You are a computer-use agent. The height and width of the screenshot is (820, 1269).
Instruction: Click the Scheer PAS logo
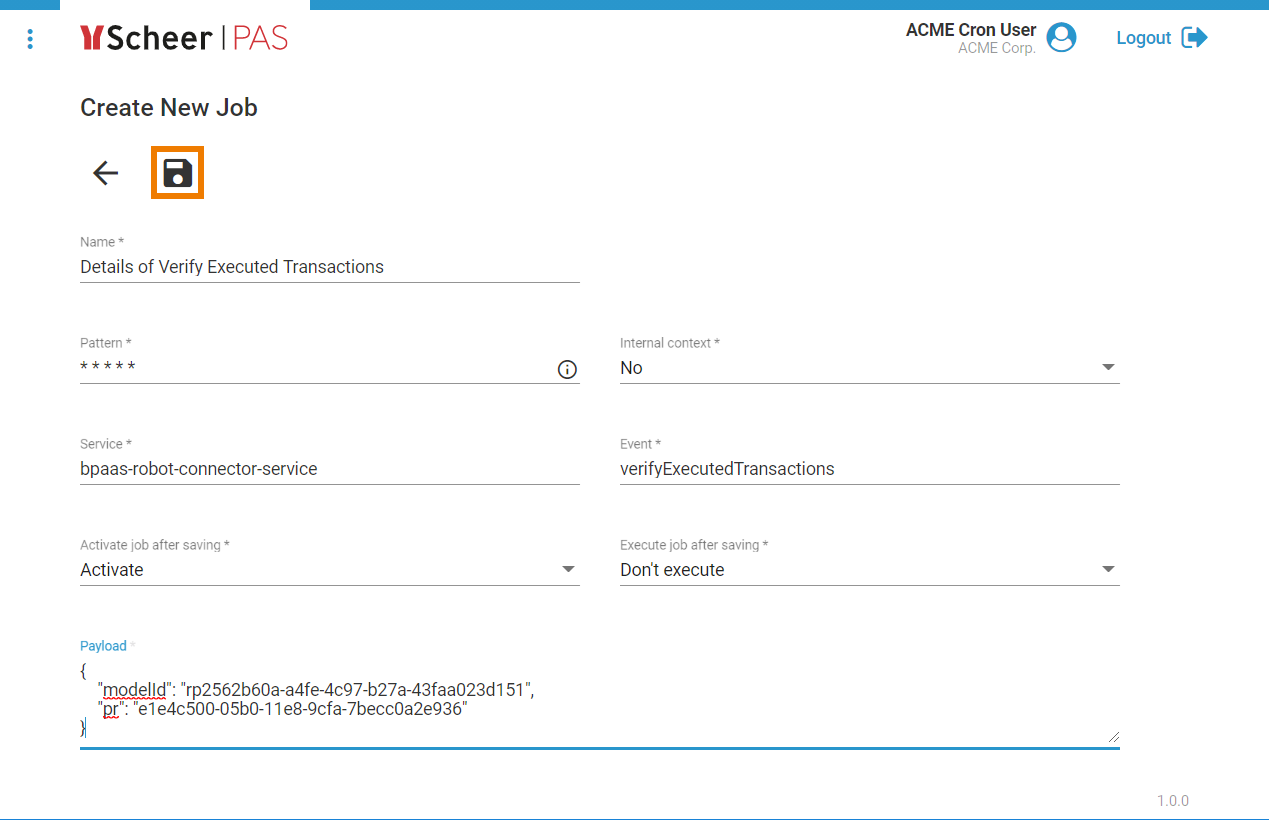(184, 38)
